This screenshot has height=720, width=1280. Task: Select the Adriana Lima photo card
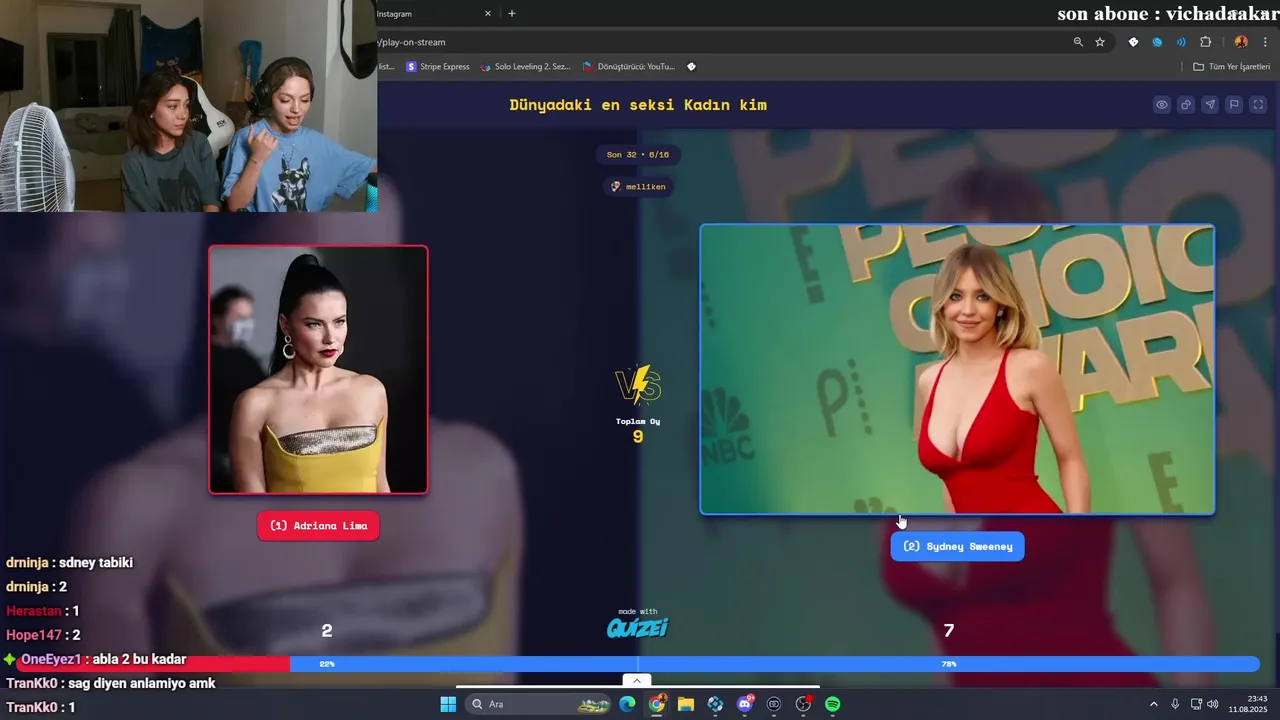(x=318, y=369)
